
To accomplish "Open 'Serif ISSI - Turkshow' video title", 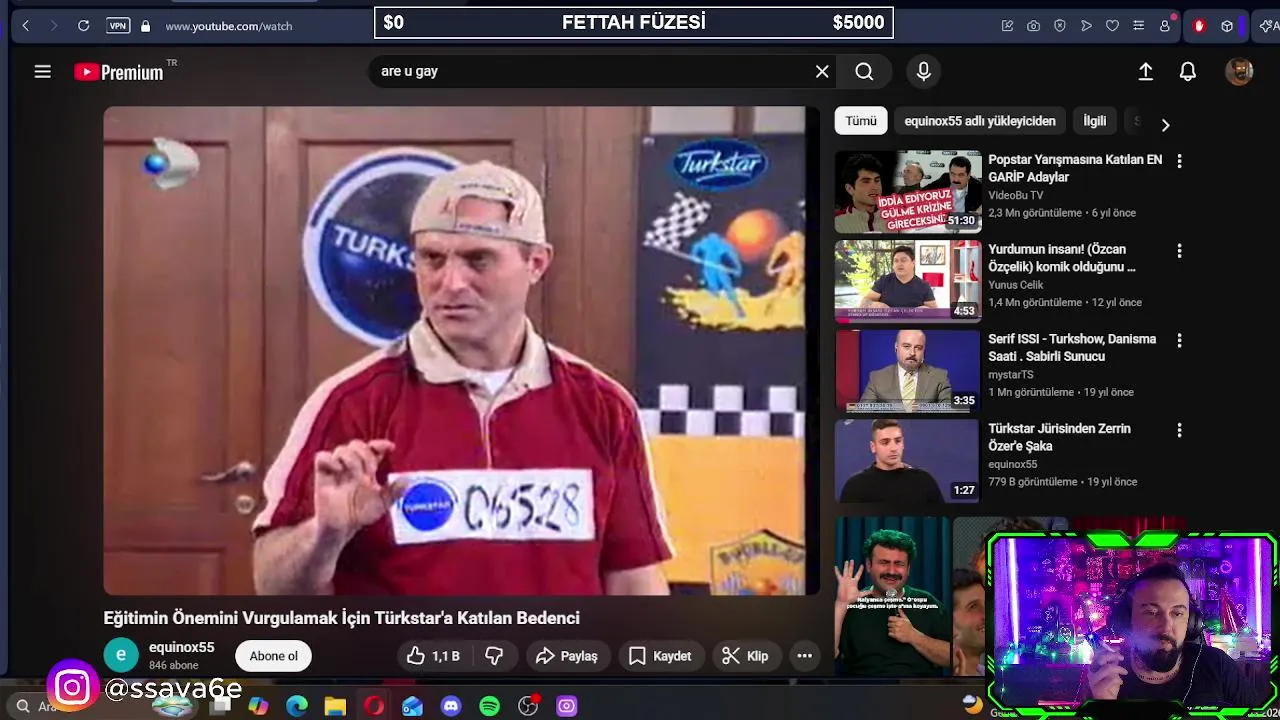I will (1072, 348).
